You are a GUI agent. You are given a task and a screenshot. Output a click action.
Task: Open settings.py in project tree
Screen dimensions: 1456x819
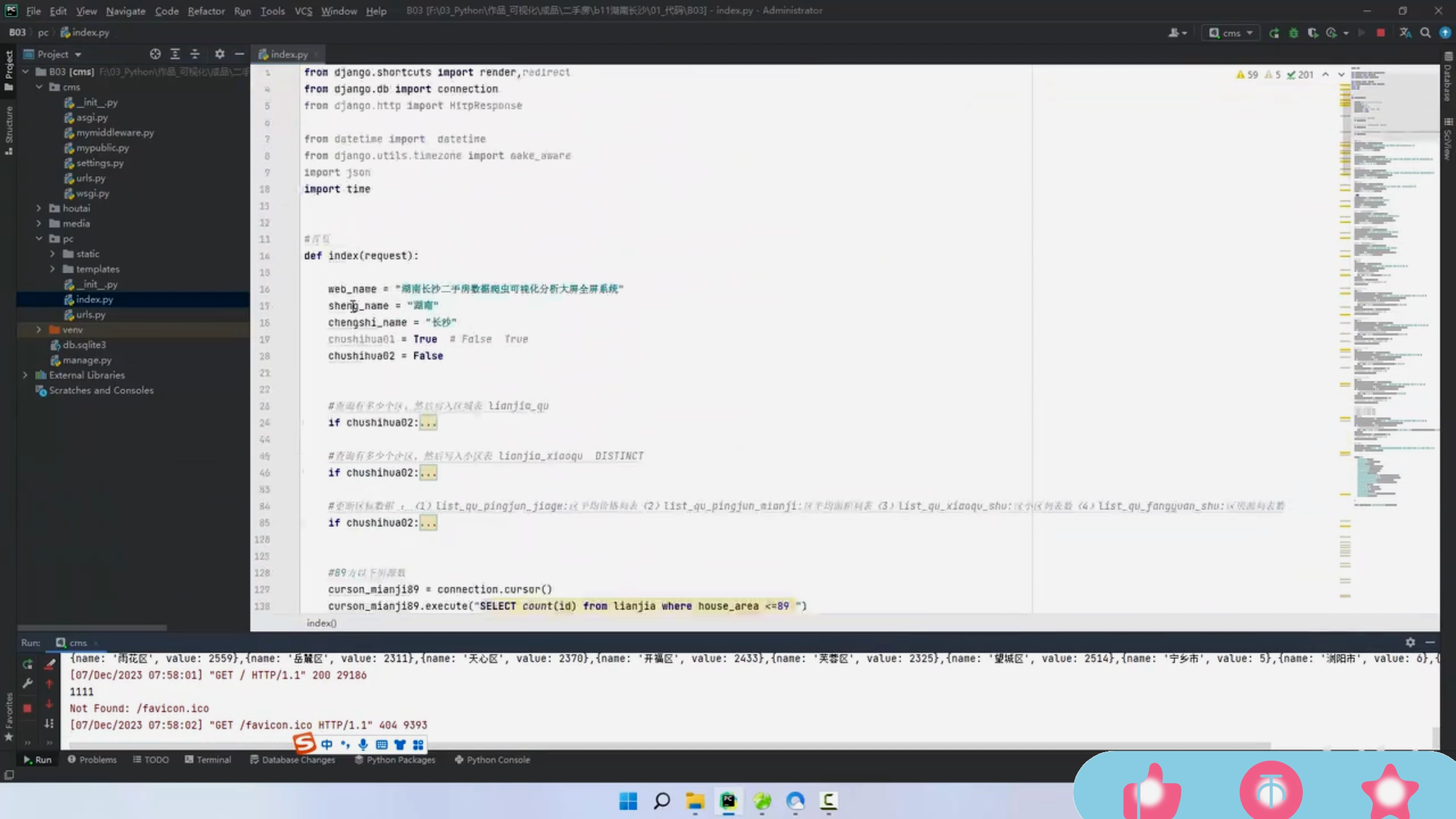point(99,163)
